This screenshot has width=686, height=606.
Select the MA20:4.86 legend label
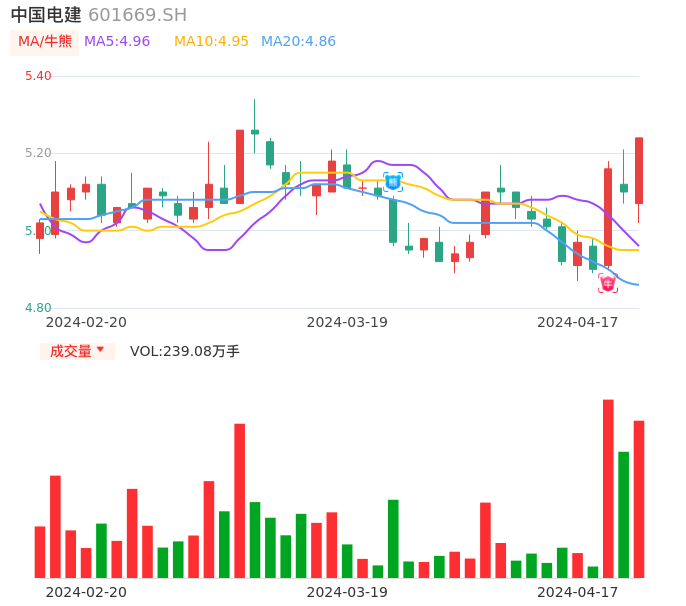[298, 42]
